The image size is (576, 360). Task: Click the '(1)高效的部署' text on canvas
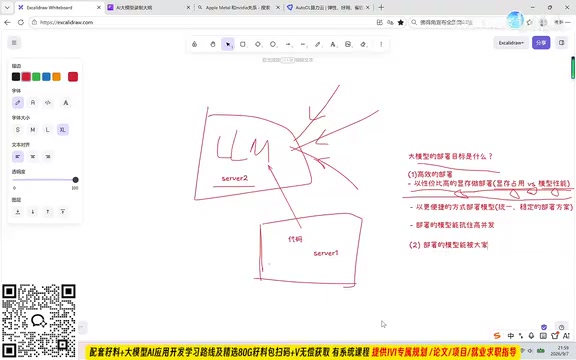(x=430, y=174)
